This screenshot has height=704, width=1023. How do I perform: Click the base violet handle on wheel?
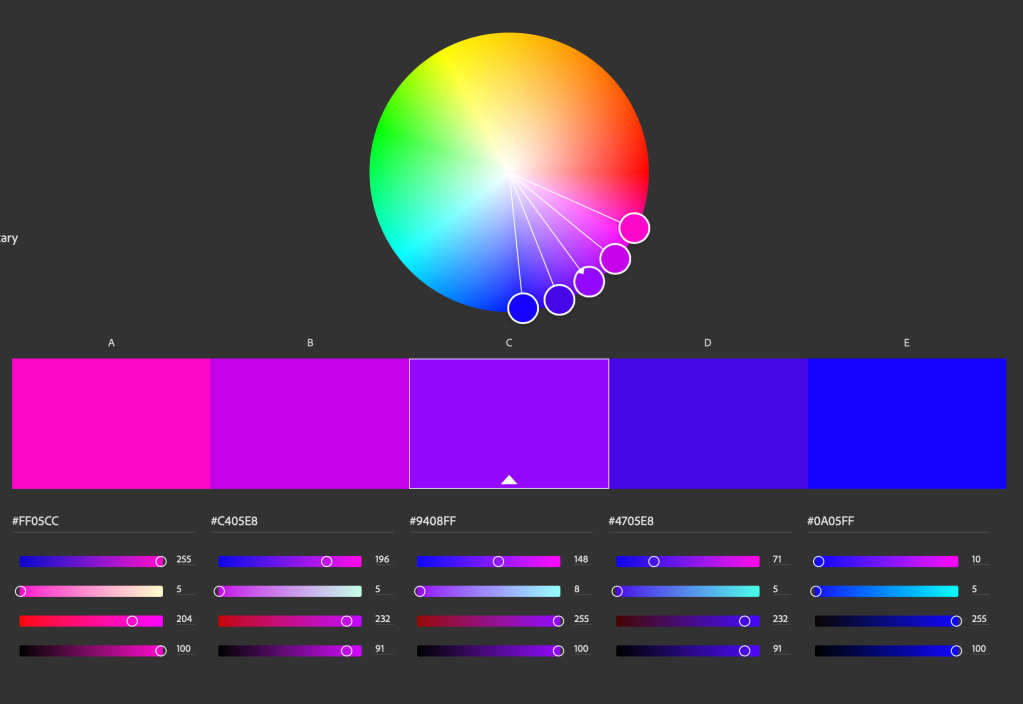point(589,281)
